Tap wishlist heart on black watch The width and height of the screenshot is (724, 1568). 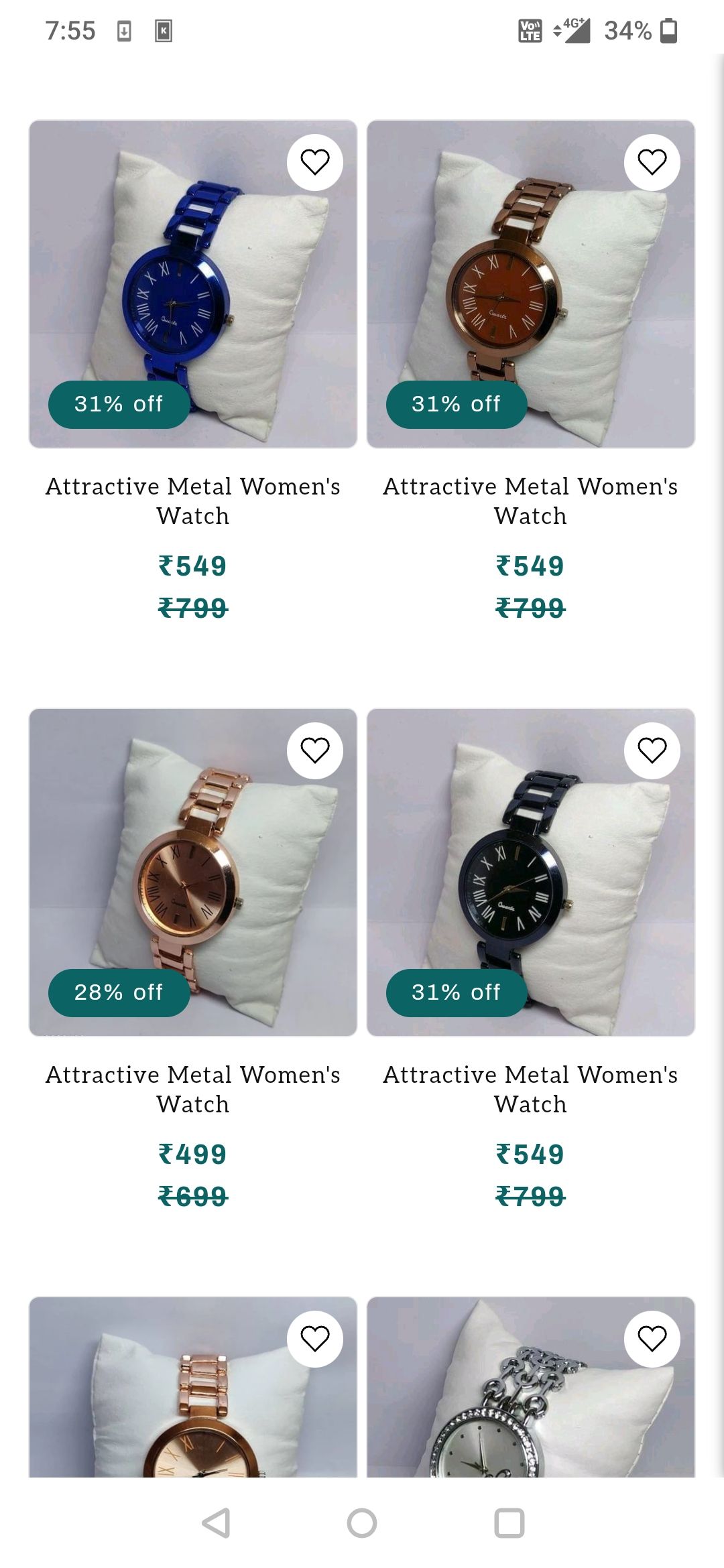pyautogui.click(x=652, y=750)
